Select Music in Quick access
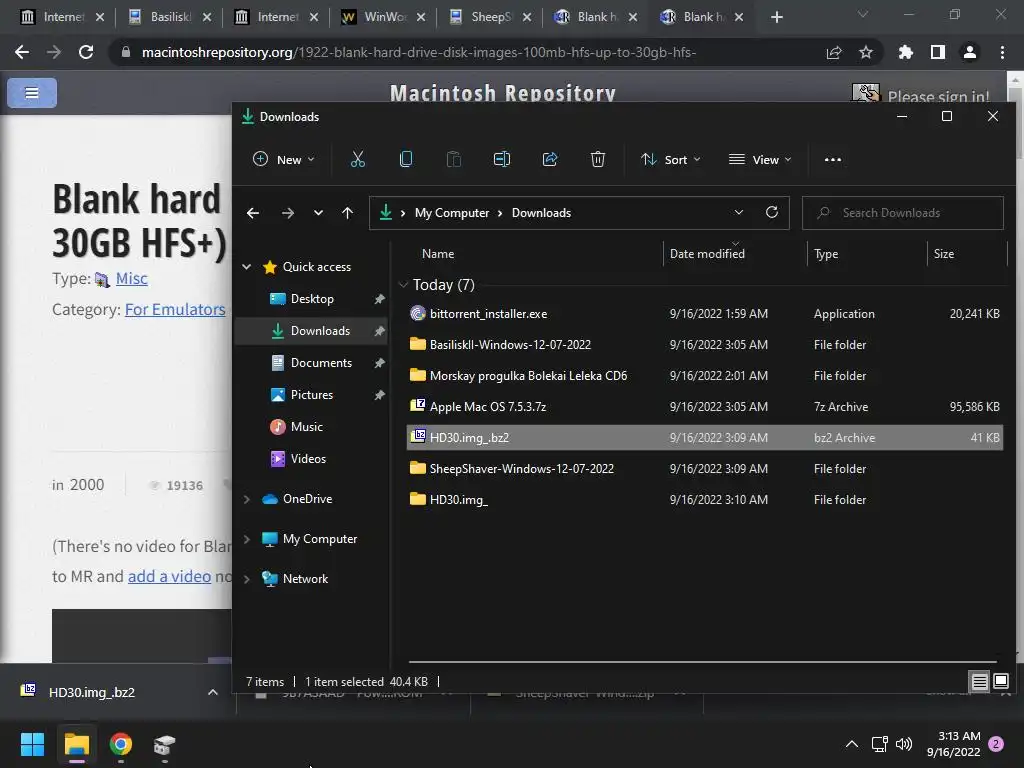1024x768 pixels. pos(306,426)
